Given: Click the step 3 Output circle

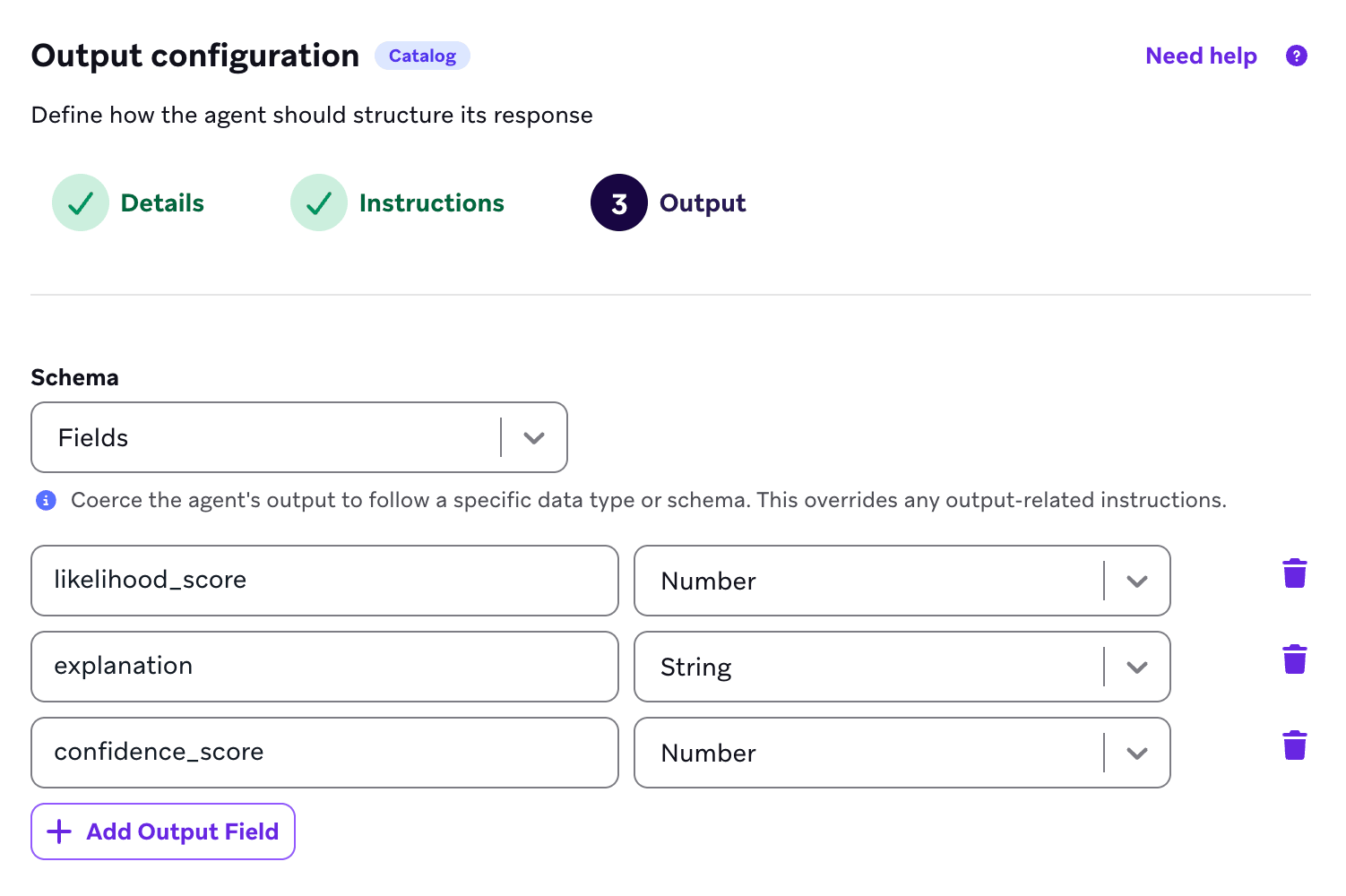Looking at the screenshot, I should pyautogui.click(x=618, y=203).
